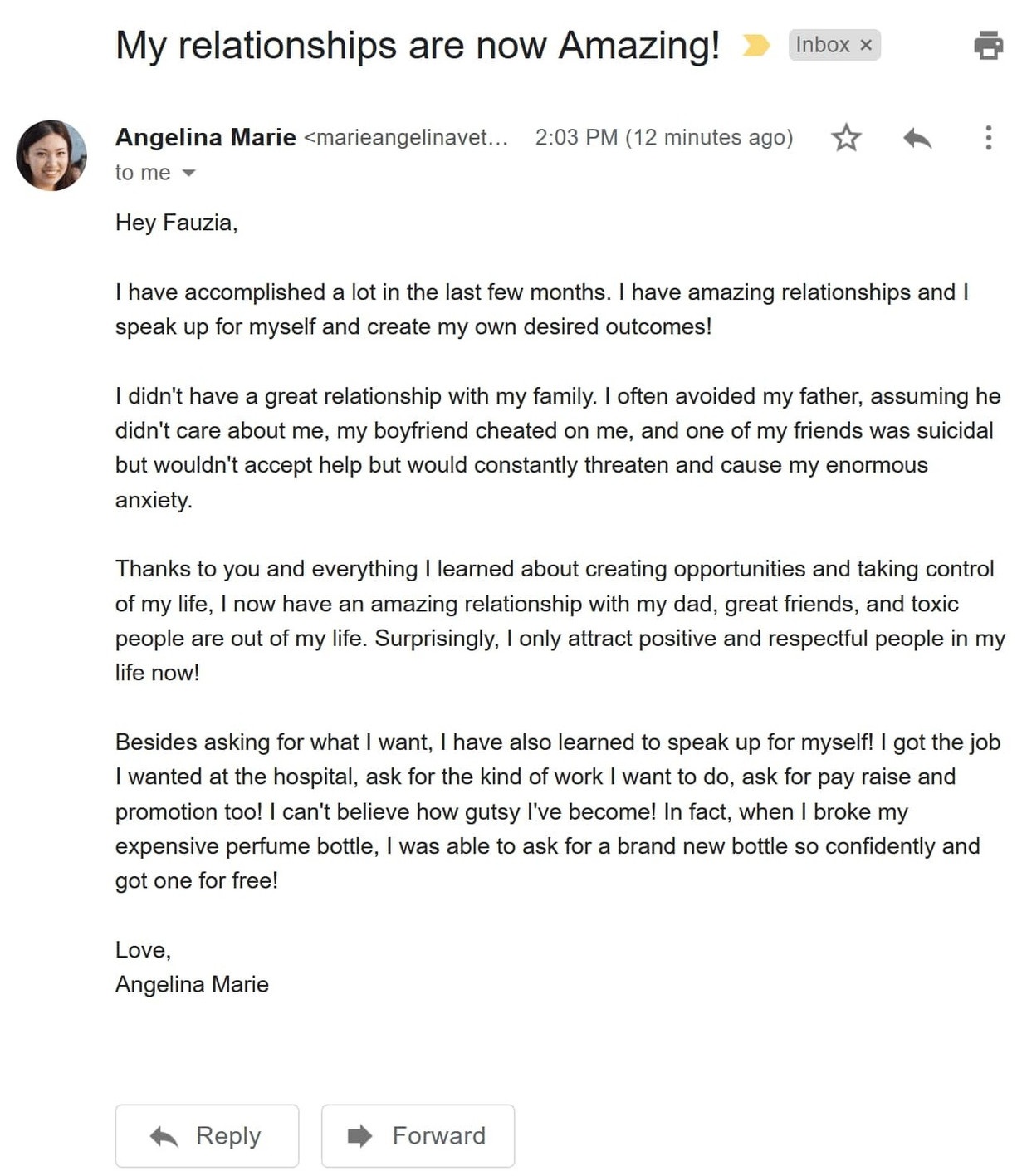Star the message from Angelina Marie
The width and height of the screenshot is (1017, 1176).
846,137
